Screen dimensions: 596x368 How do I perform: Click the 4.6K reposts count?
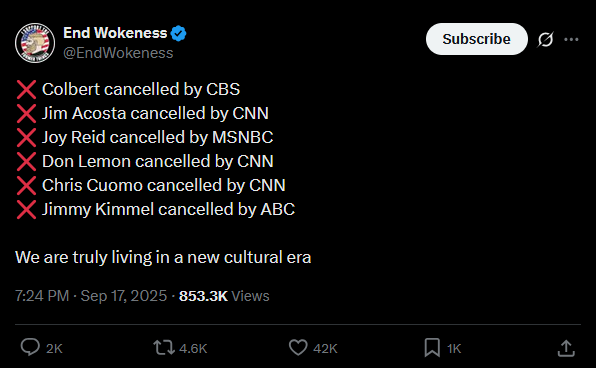click(193, 349)
